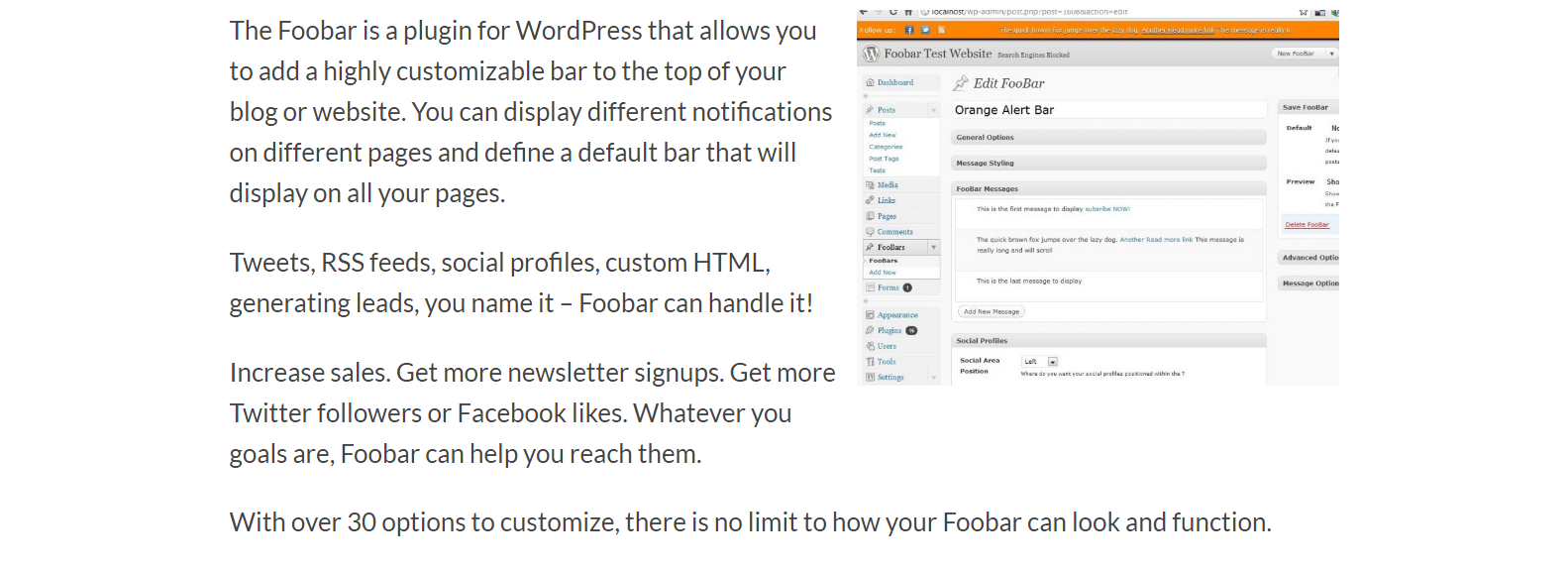Expand the General Options panel

tap(1108, 138)
